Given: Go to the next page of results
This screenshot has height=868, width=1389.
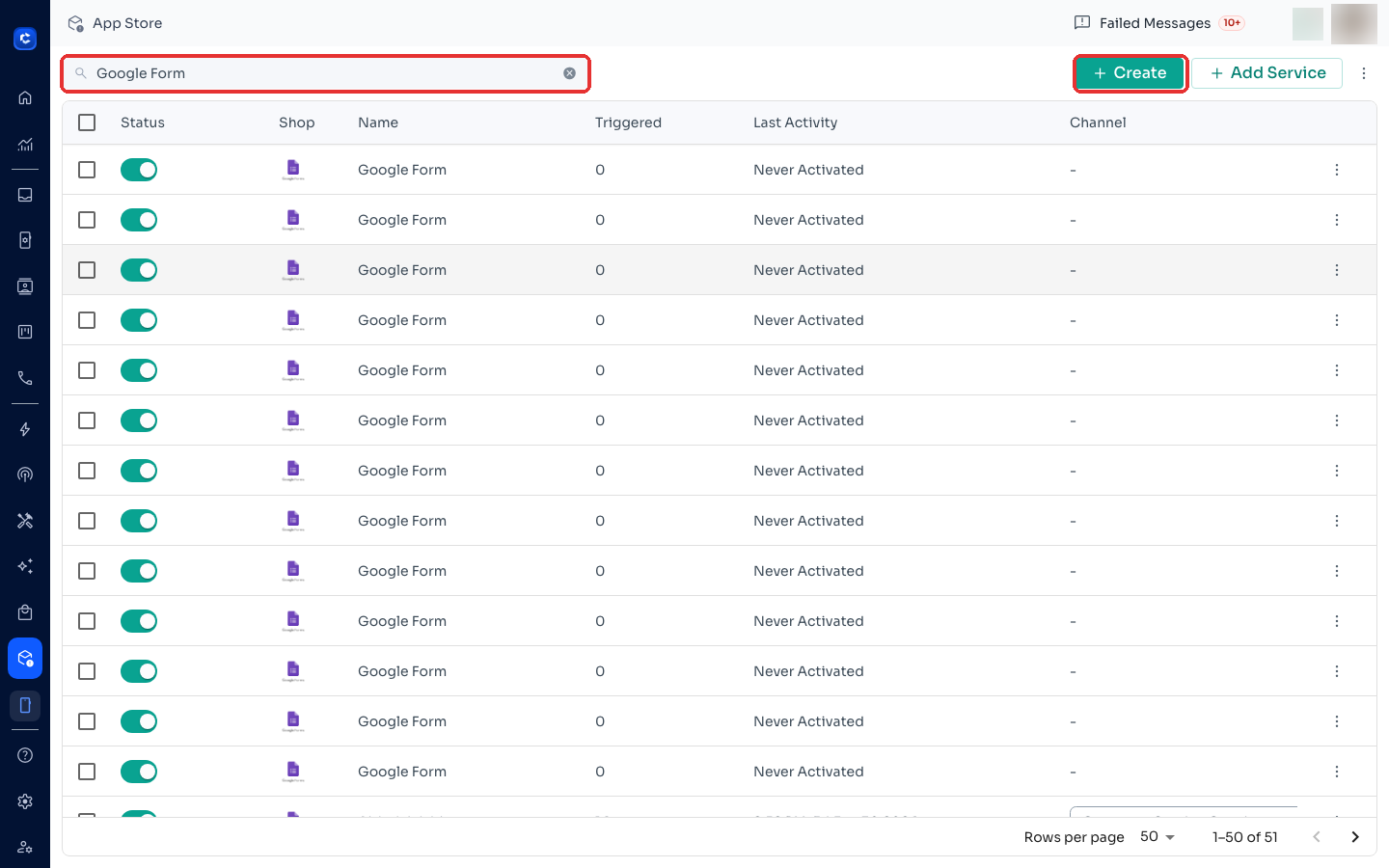Looking at the screenshot, I should point(1355,837).
